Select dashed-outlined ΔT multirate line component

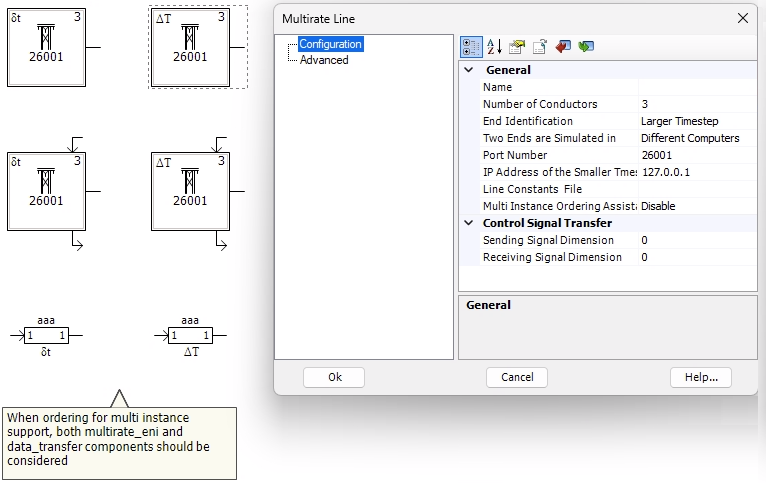point(191,47)
